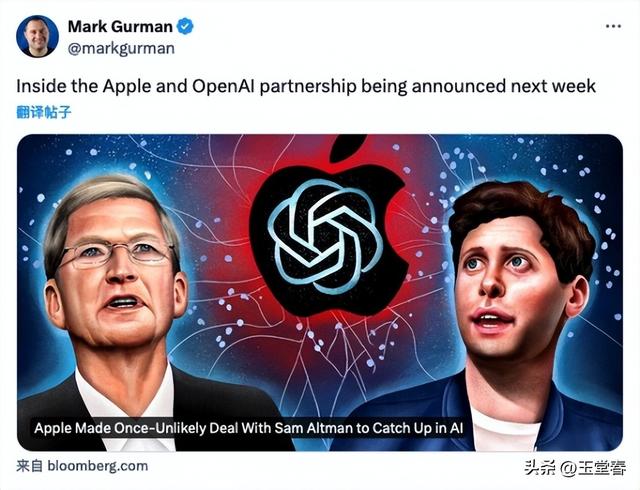Open Mark Gurman's profile avatar
Viewport: 640px width, 490px height.
(37, 36)
